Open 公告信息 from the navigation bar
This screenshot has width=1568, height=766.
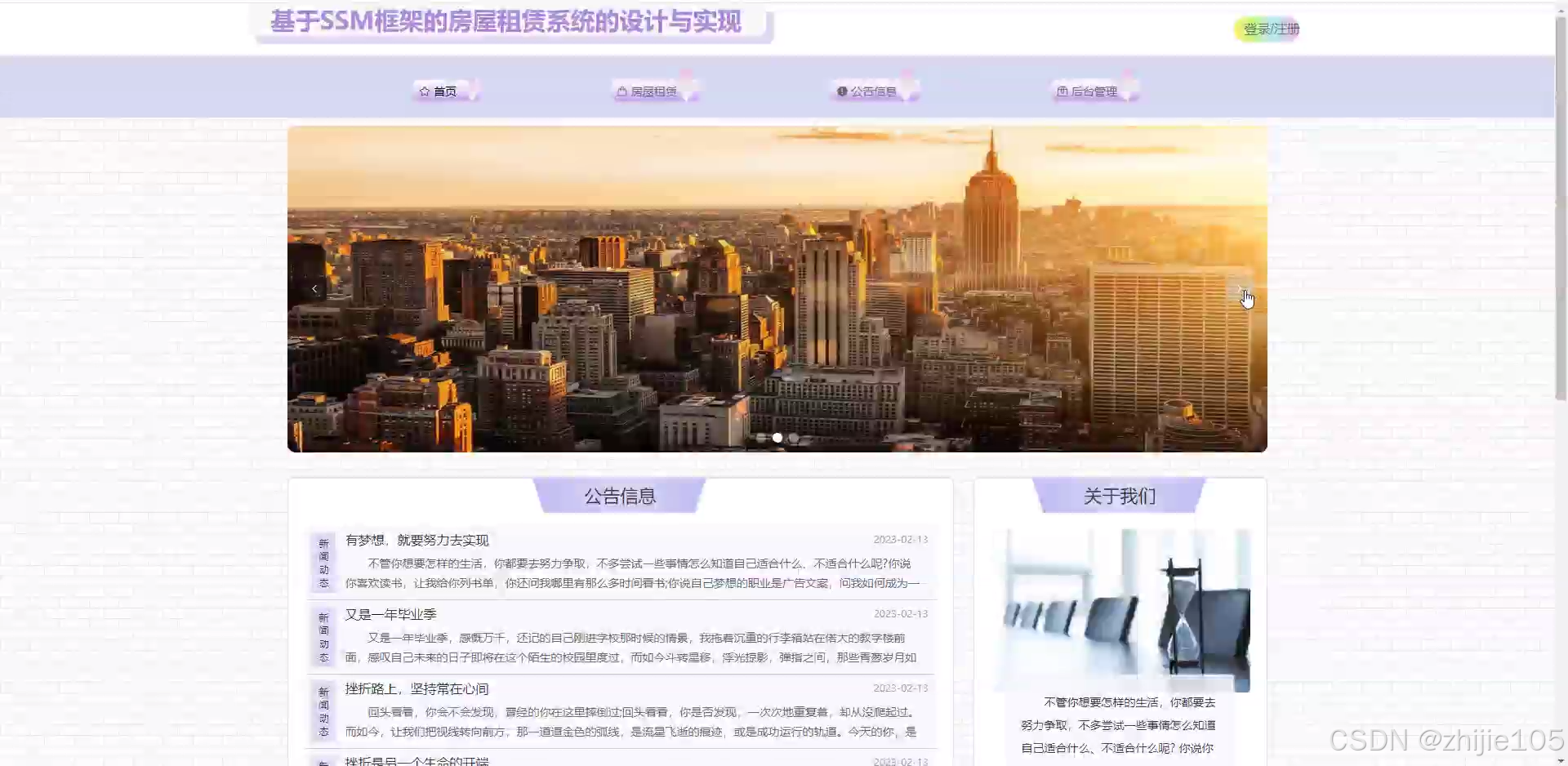click(x=873, y=91)
